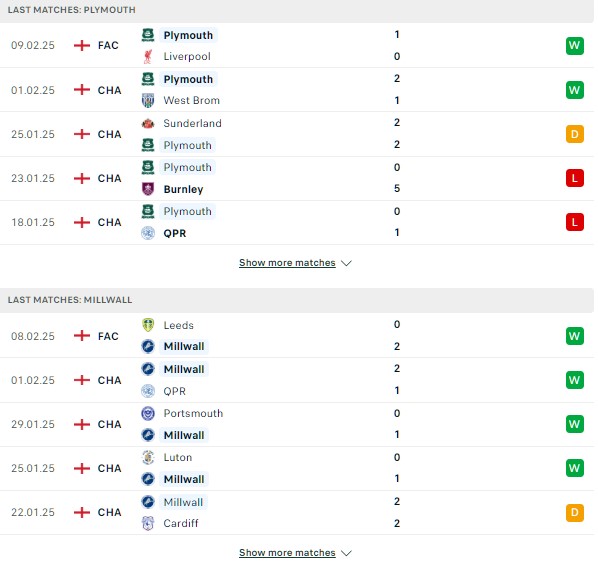Click the England flag next to FAC on 09.02.25
The height and width of the screenshot is (572, 598).
82,45
